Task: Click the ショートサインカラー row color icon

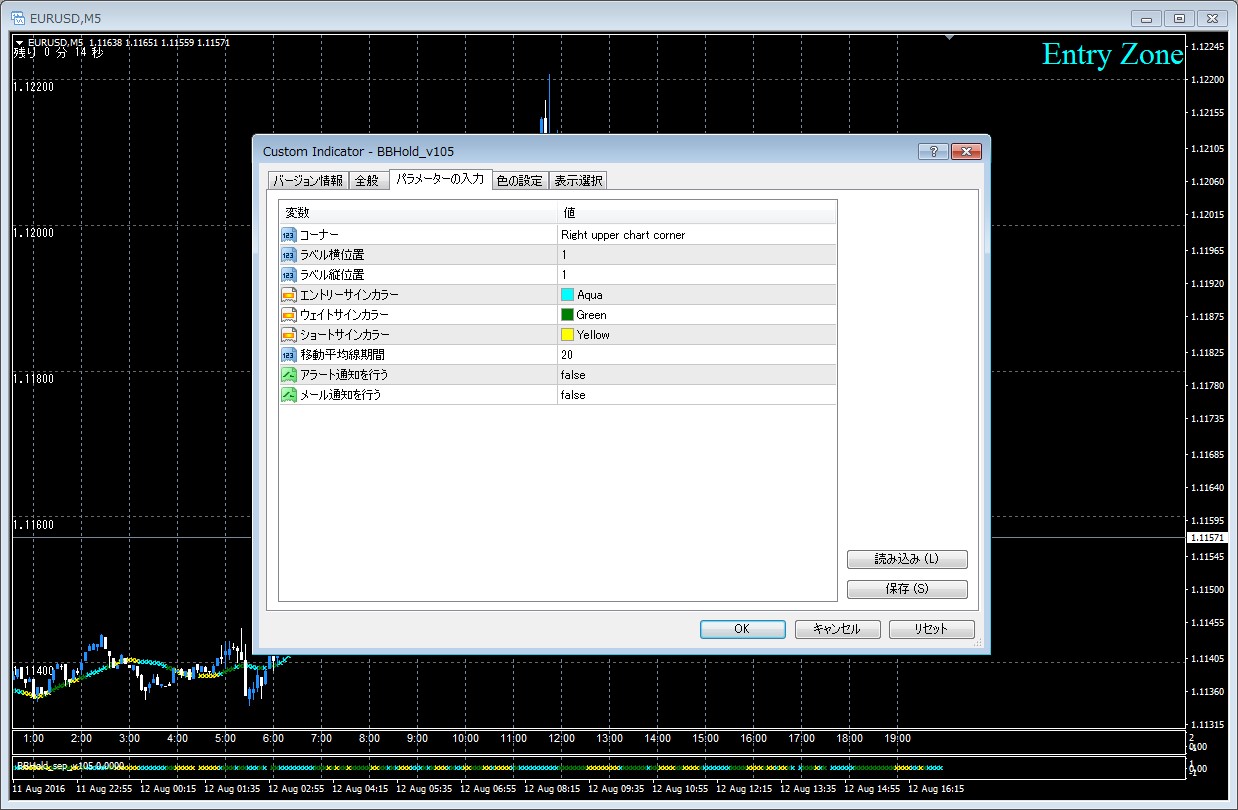Action: (289, 335)
